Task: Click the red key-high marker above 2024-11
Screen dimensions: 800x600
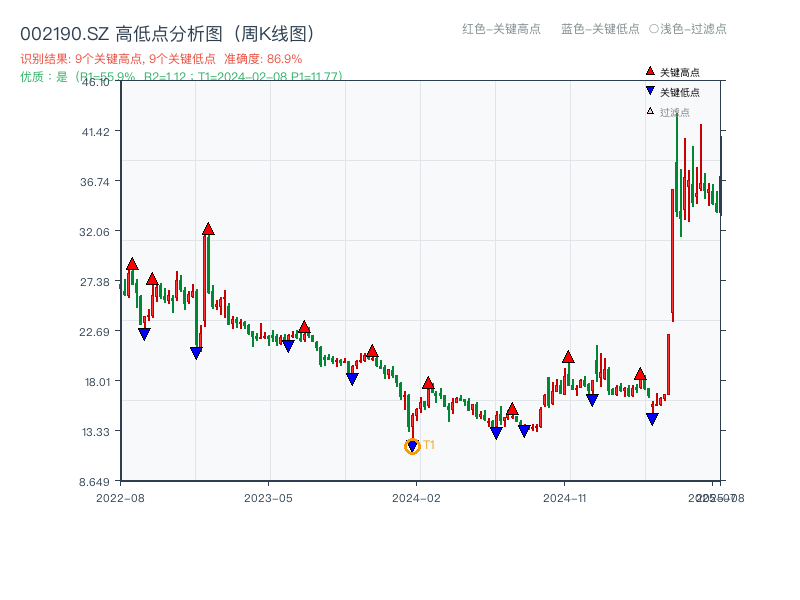Action: click(x=568, y=357)
